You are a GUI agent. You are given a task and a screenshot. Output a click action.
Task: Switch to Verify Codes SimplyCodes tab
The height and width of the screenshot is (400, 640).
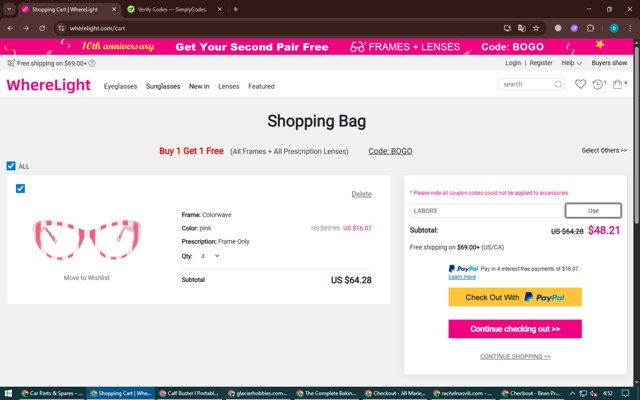[171, 9]
